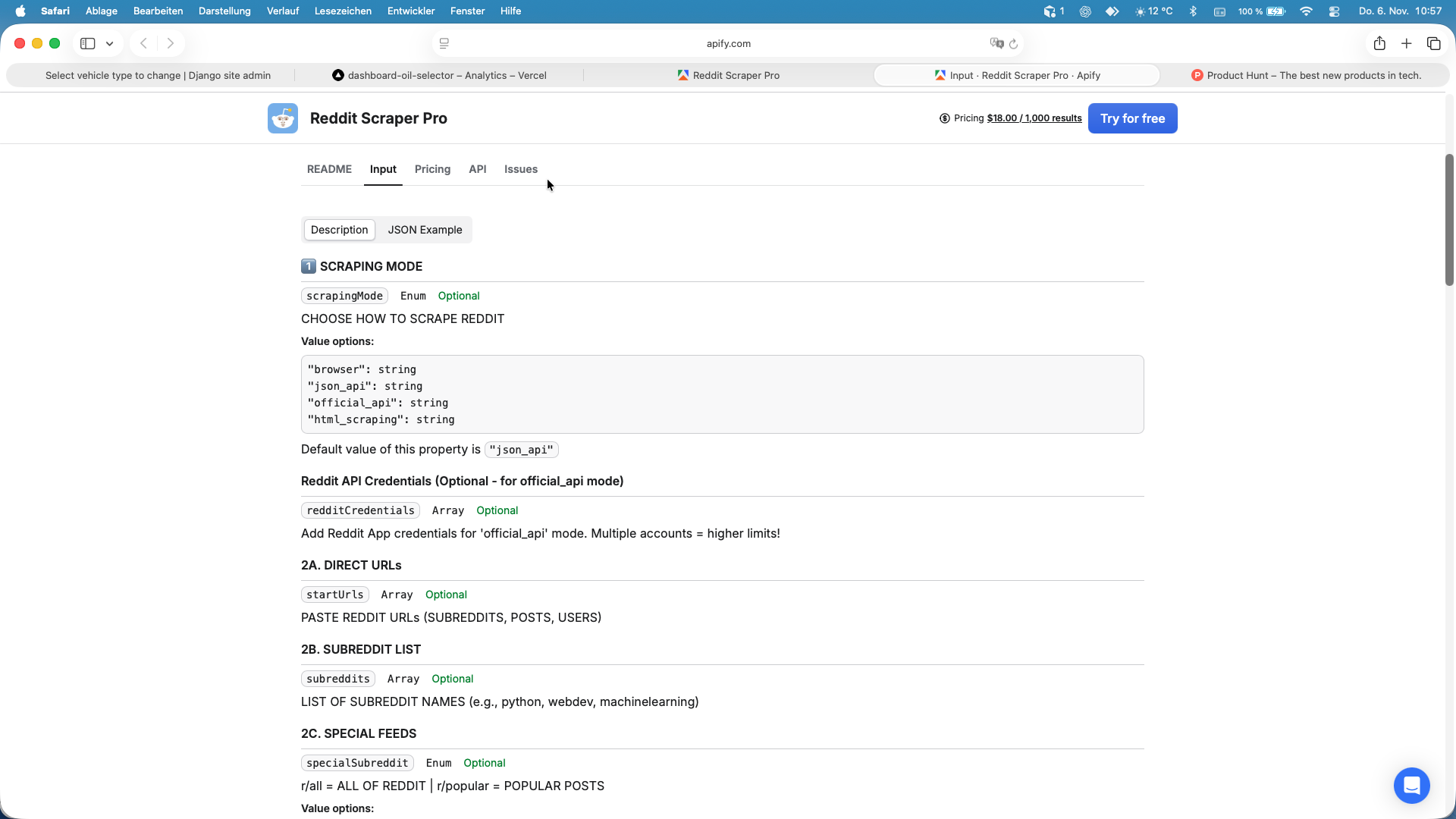Screen dimensions: 1456x819
Task: Click the apify.com address bar
Action: tap(728, 43)
